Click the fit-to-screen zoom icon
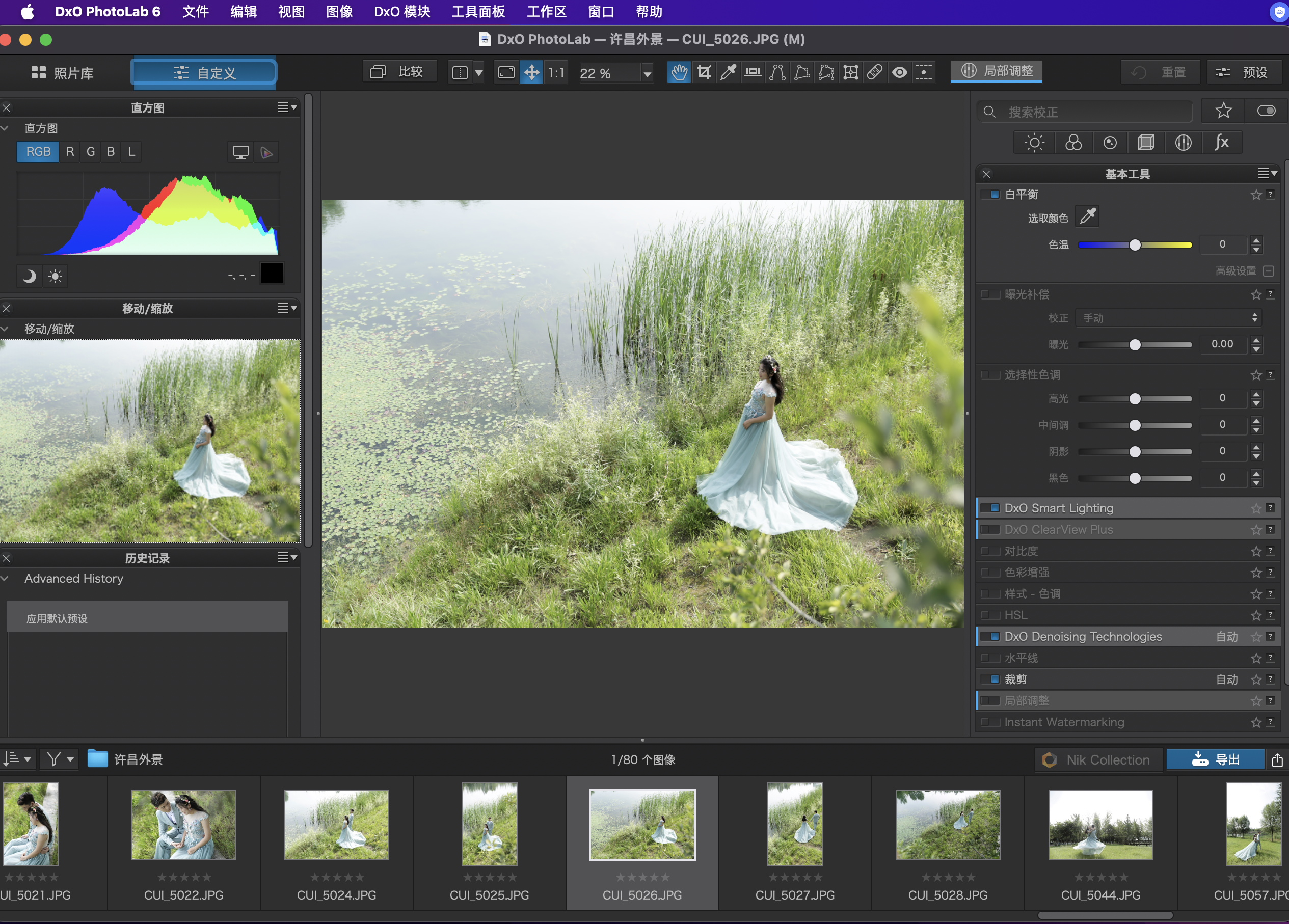Viewport: 1289px width, 924px height. click(x=506, y=72)
